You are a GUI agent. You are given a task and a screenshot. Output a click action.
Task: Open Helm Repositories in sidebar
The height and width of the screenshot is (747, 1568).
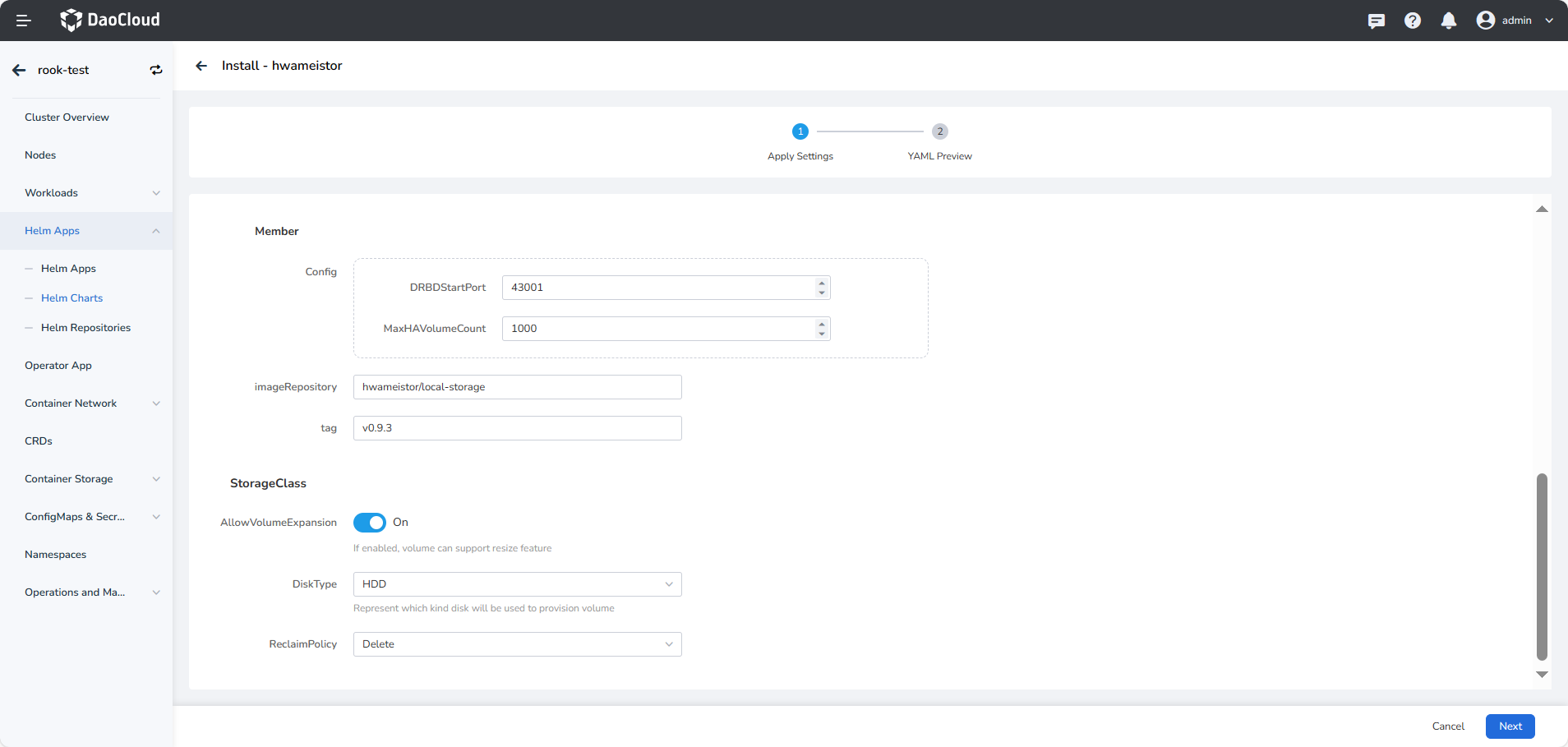pyautogui.click(x=85, y=328)
